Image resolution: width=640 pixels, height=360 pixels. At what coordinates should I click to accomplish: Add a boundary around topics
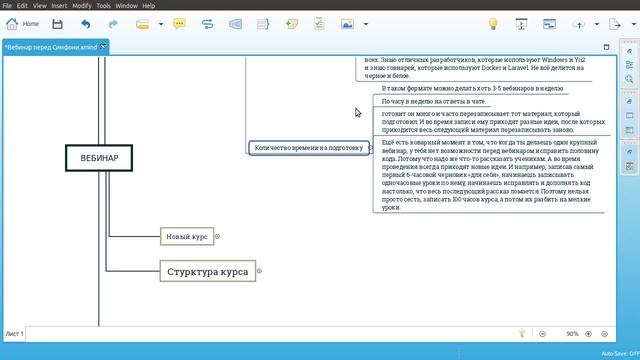pos(235,24)
